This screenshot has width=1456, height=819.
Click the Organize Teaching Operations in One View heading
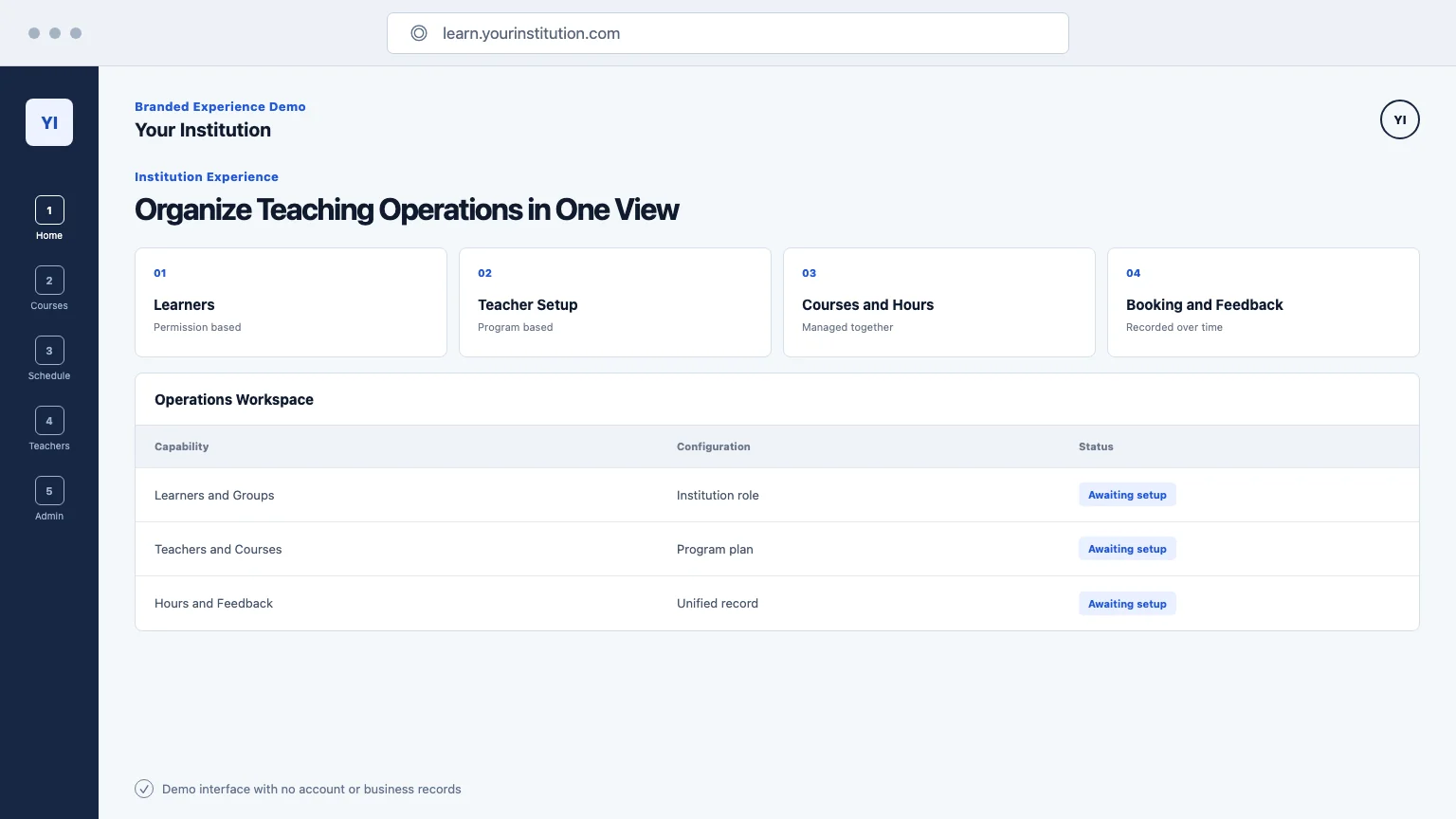point(407,209)
